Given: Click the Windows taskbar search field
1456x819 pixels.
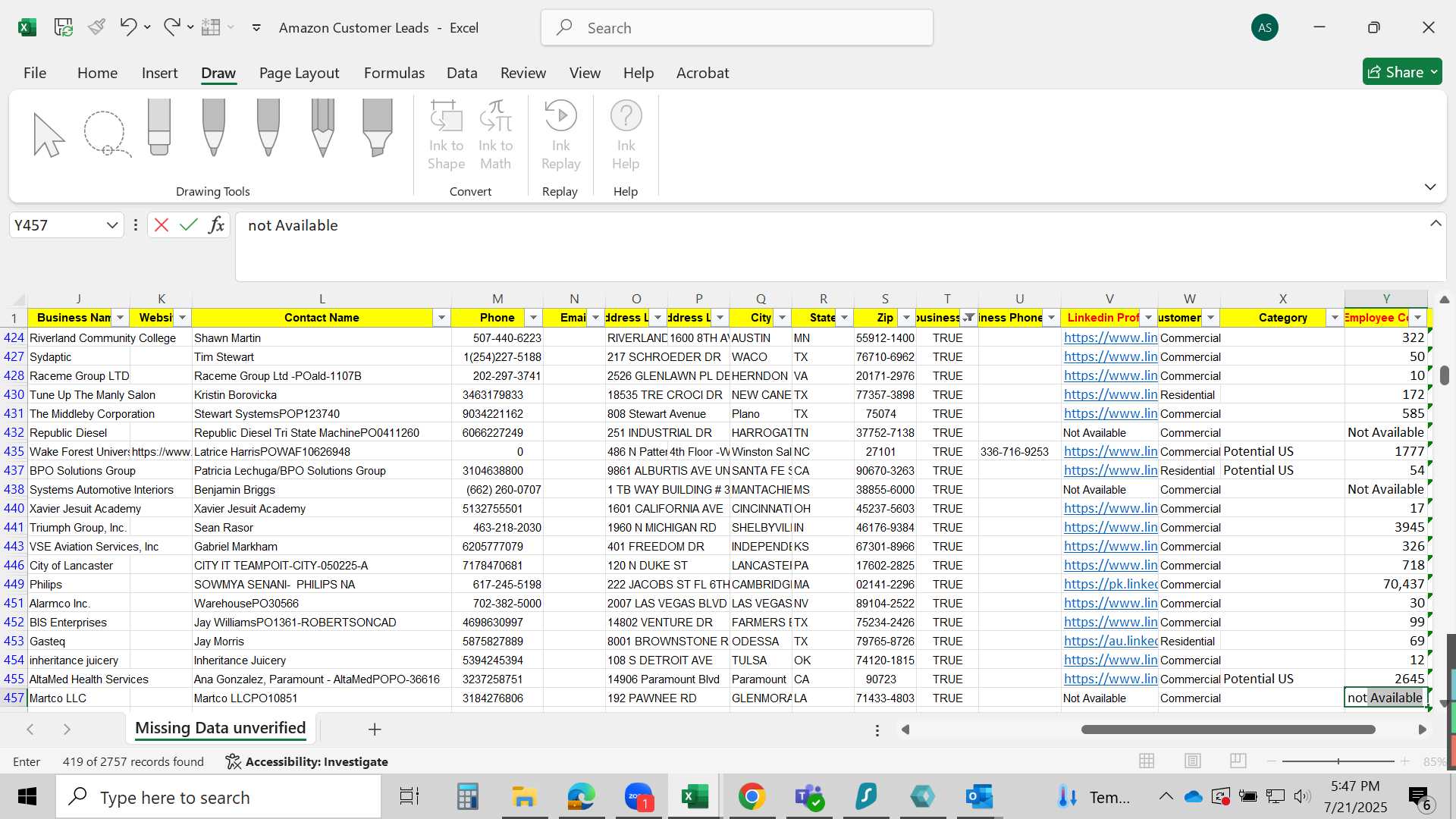Looking at the screenshot, I should (218, 798).
